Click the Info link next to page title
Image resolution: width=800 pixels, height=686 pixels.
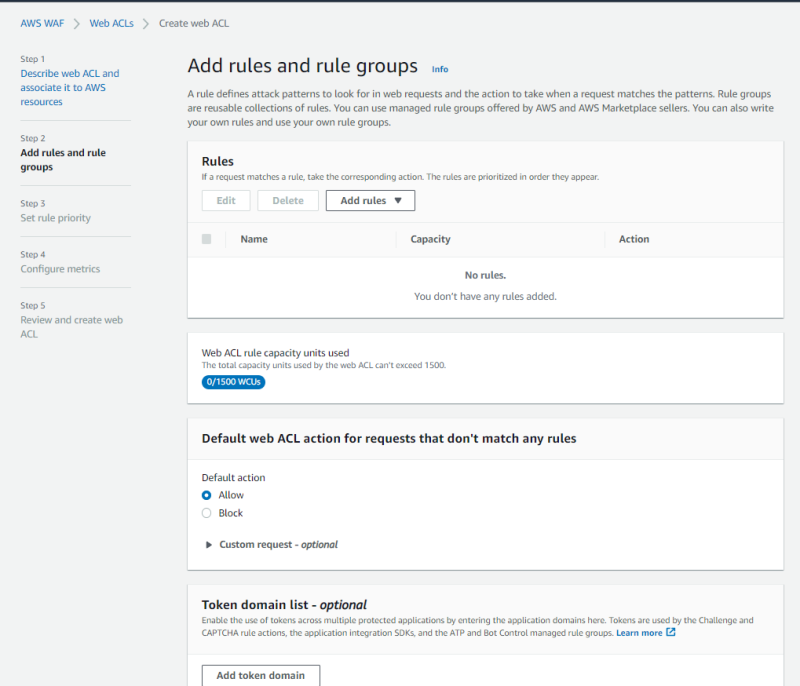440,69
